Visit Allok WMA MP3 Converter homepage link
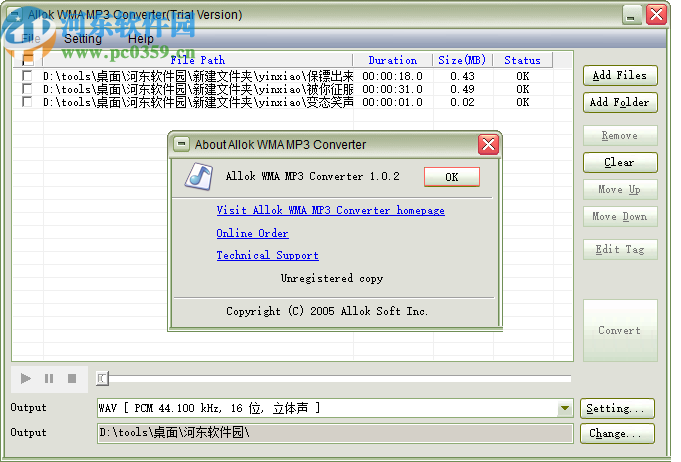The height and width of the screenshot is (462, 681). [331, 210]
